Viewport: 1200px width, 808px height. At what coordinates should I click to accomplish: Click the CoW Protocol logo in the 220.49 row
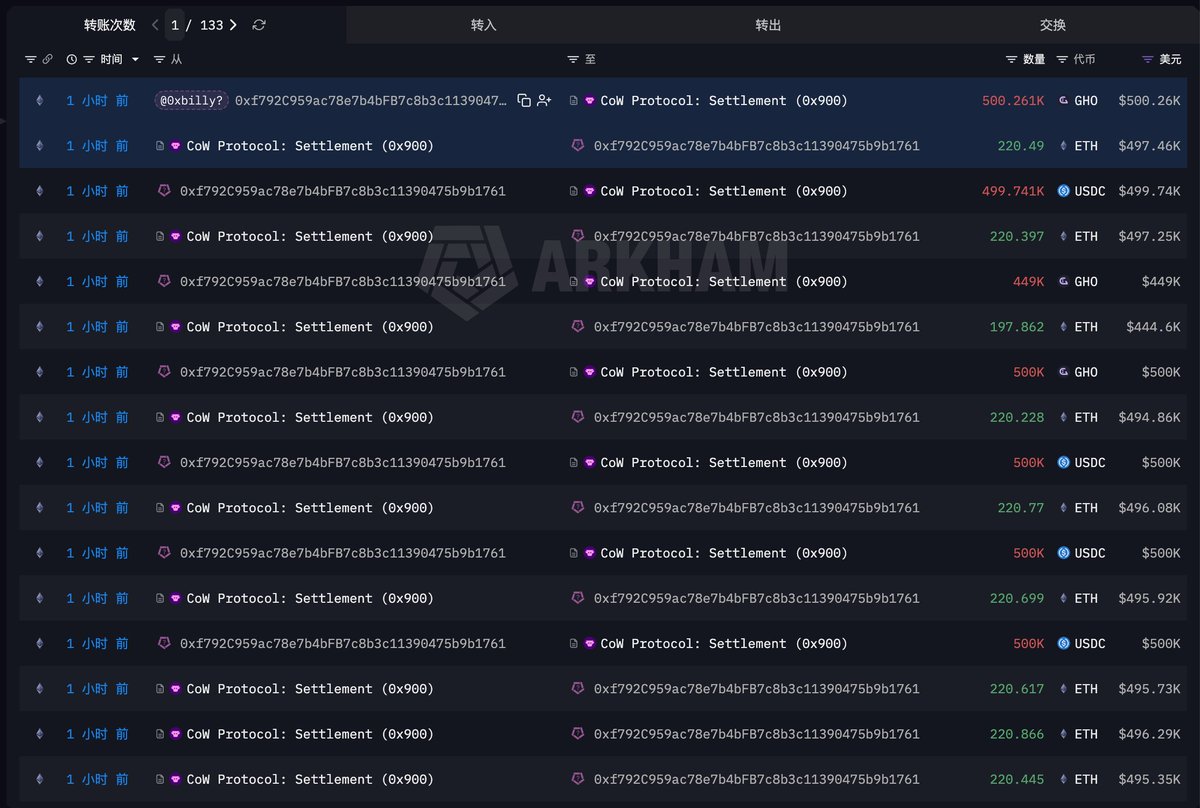click(x=176, y=146)
